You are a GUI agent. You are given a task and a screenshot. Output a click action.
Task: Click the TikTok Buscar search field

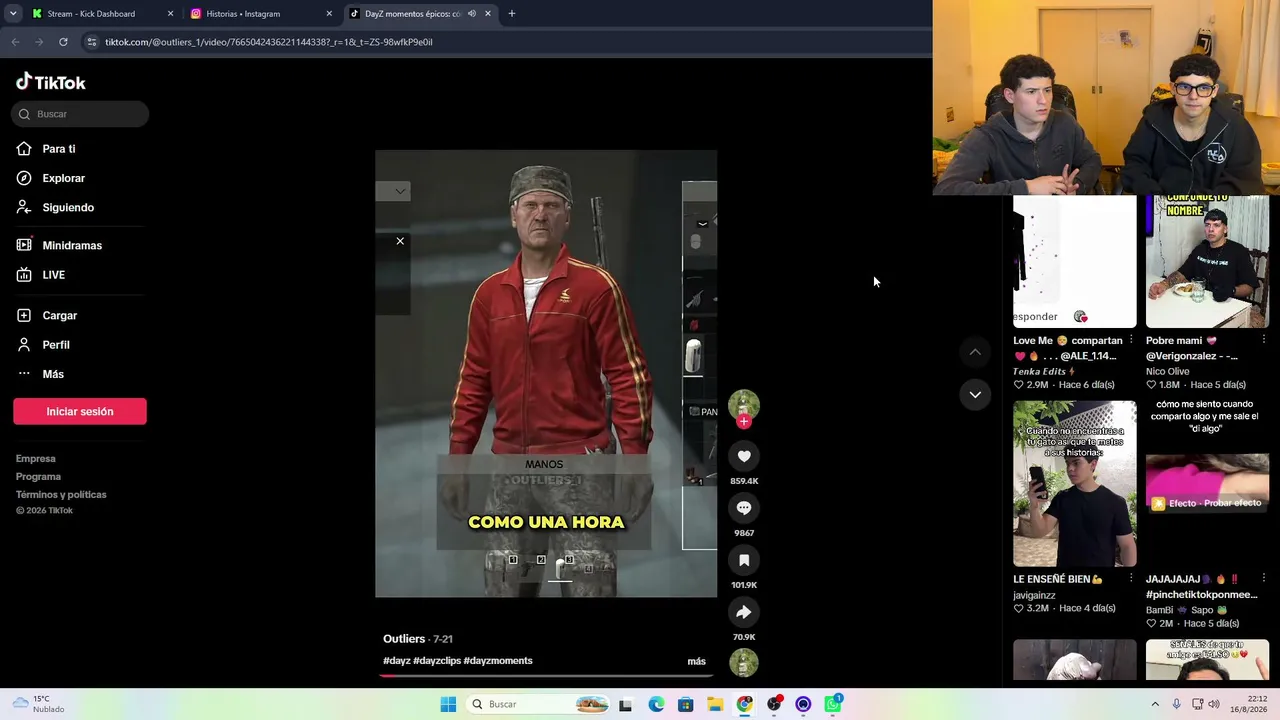[x=80, y=114]
